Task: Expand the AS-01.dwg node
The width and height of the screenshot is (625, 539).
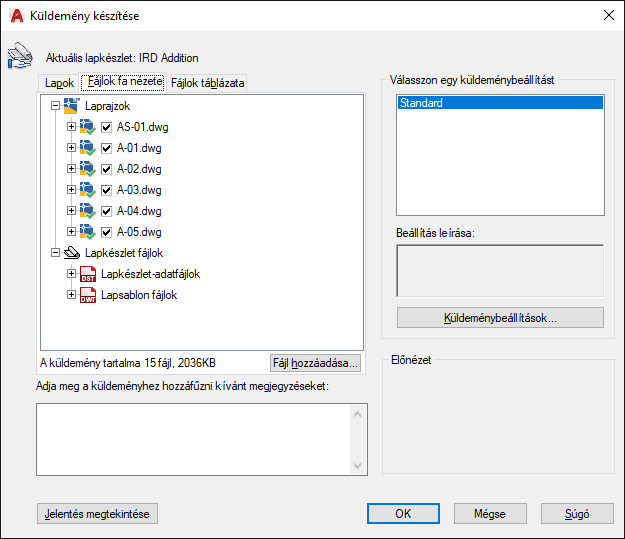Action: click(71, 126)
